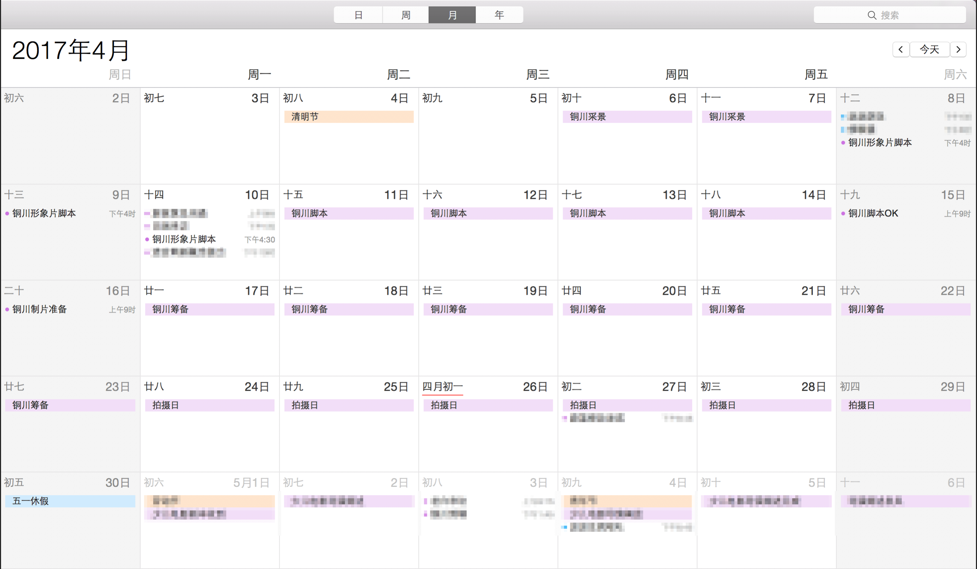This screenshot has height=569, width=977.
Task: Select the date 5日 cell
Action: point(488,136)
